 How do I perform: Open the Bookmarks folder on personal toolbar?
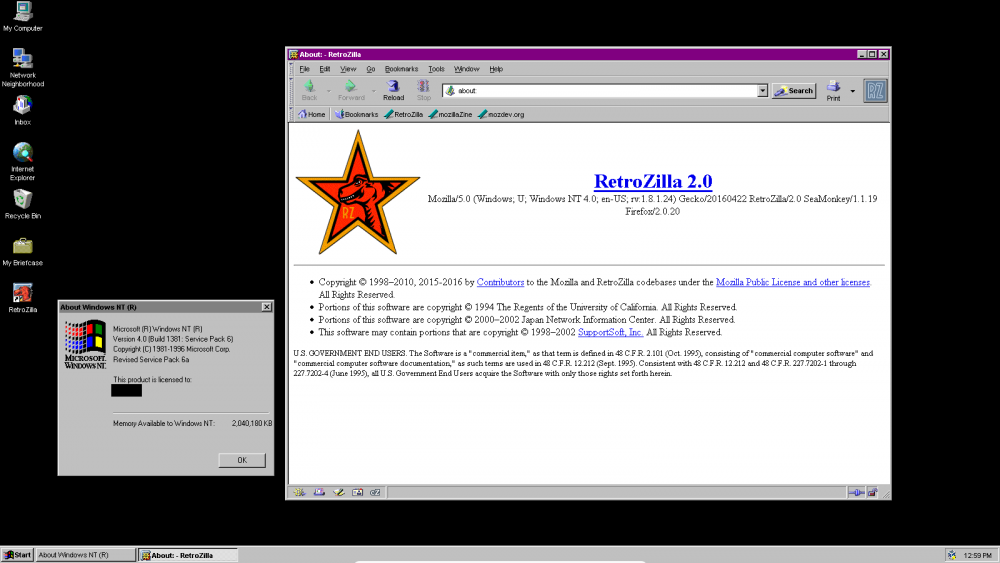click(357, 115)
